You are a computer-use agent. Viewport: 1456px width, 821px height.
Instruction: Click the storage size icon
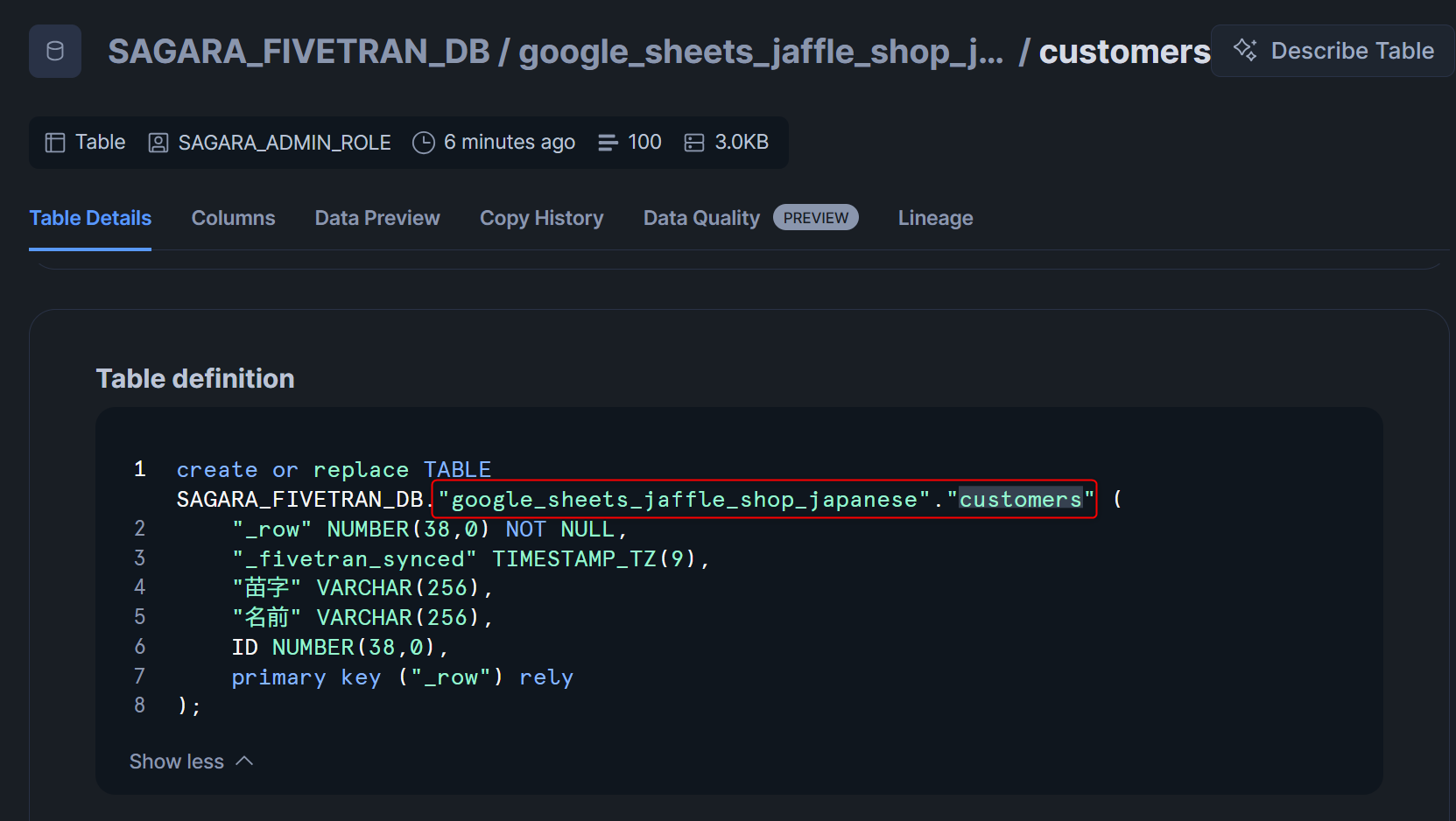pos(694,143)
